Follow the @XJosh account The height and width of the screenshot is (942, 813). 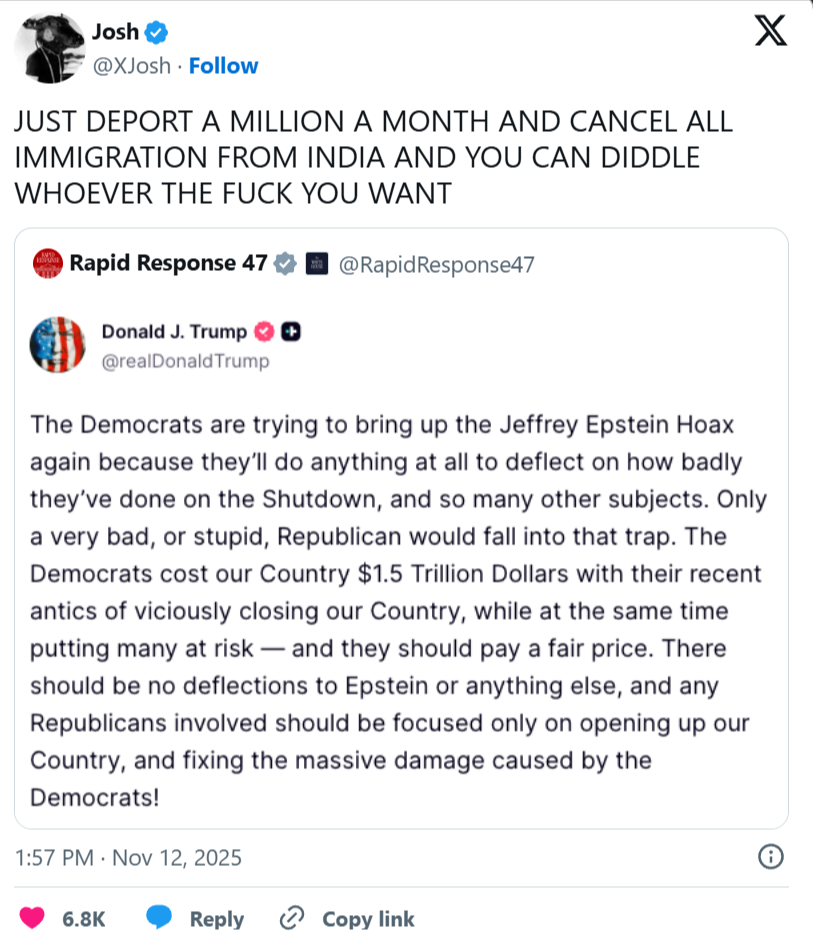pyautogui.click(x=223, y=66)
